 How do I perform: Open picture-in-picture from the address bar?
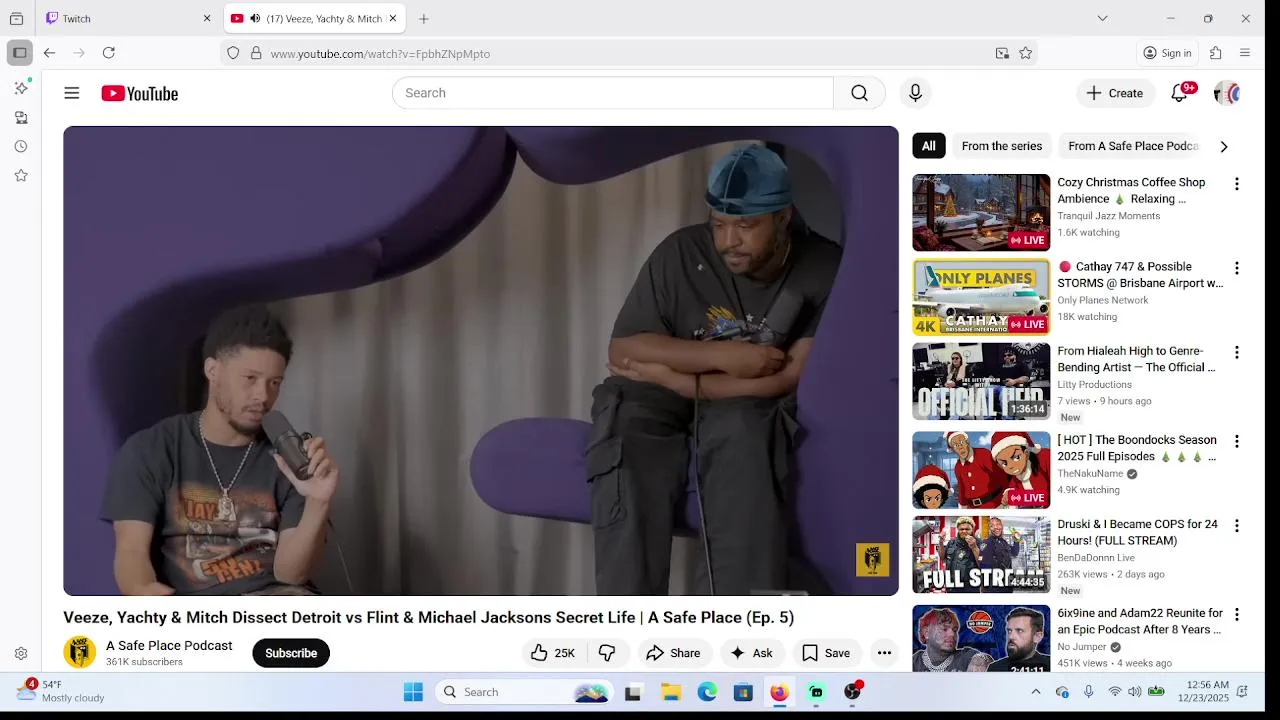pos(1002,53)
